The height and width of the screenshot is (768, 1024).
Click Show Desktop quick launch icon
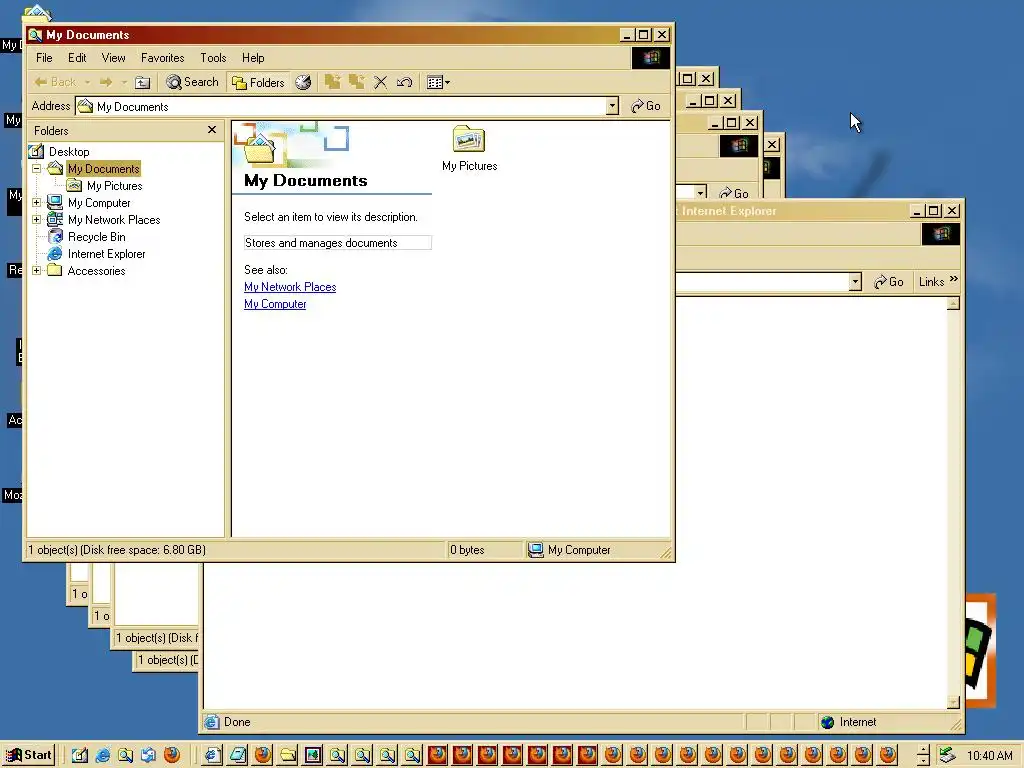[80, 756]
